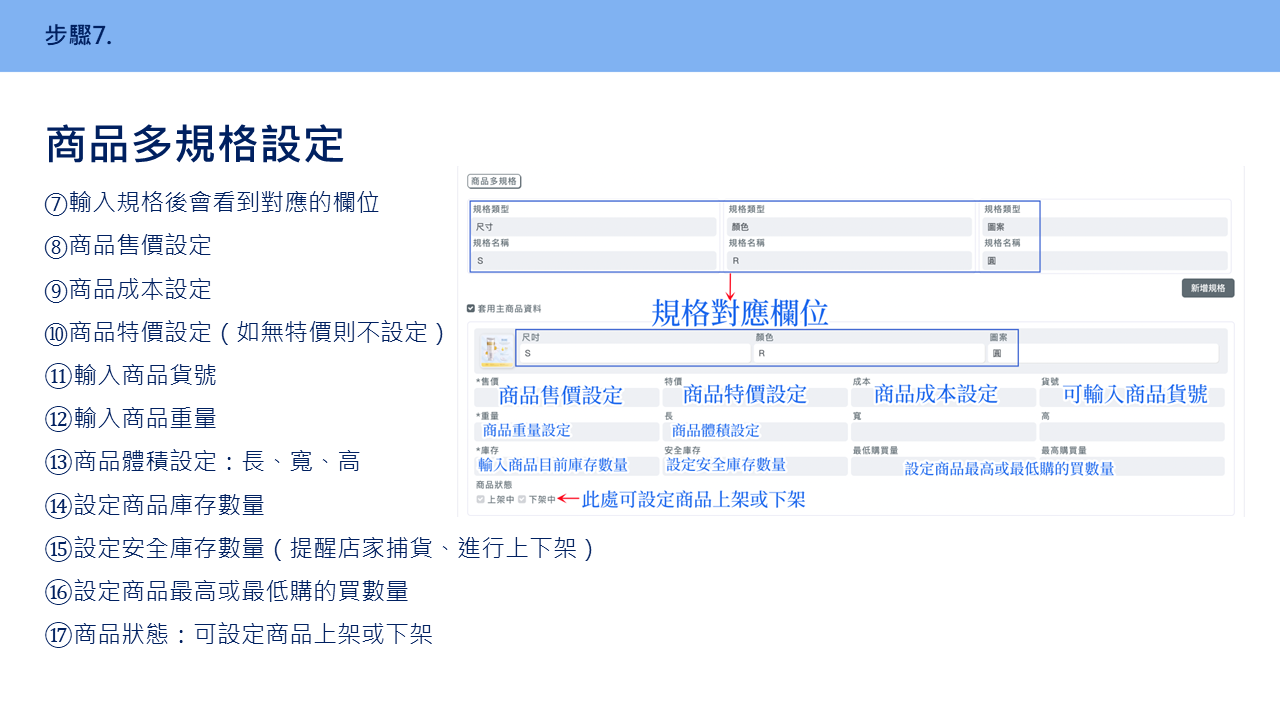Click the 新增規格 button
The height and width of the screenshot is (720, 1280).
[x=1208, y=288]
